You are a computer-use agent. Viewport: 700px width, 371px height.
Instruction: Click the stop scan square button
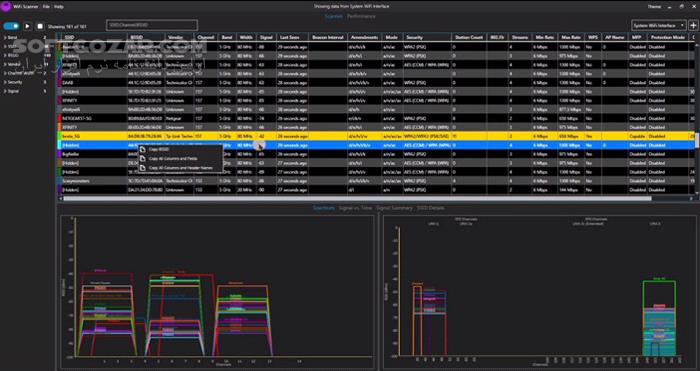coord(40,26)
